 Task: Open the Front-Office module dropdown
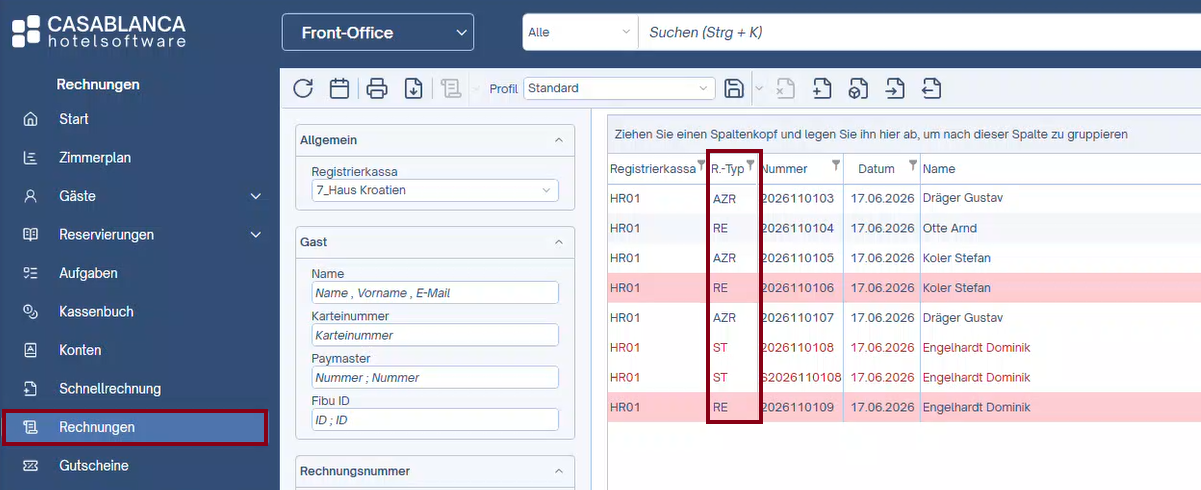point(378,32)
